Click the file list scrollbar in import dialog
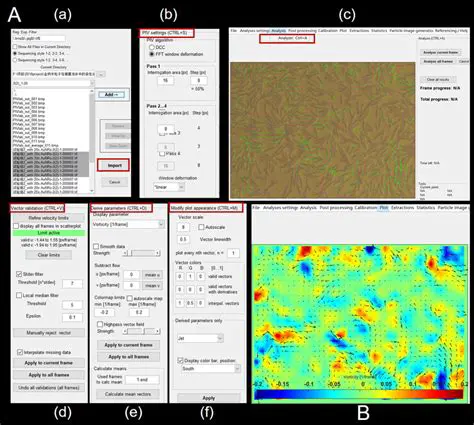The height and width of the screenshot is (425, 474). tap(92, 141)
